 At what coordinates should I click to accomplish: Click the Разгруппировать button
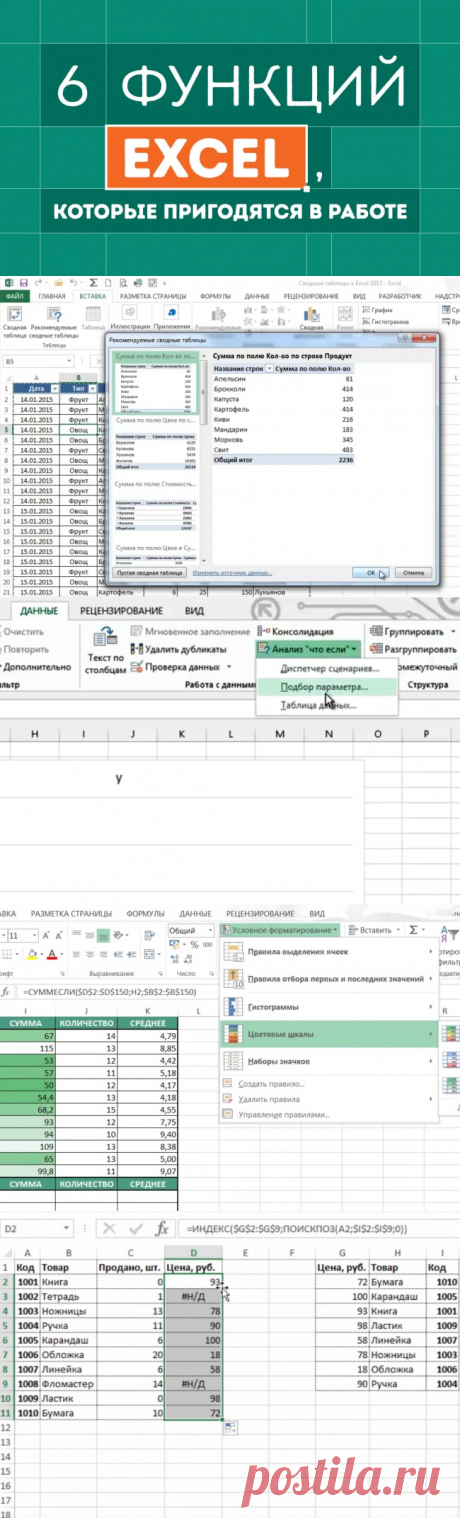click(x=412, y=648)
